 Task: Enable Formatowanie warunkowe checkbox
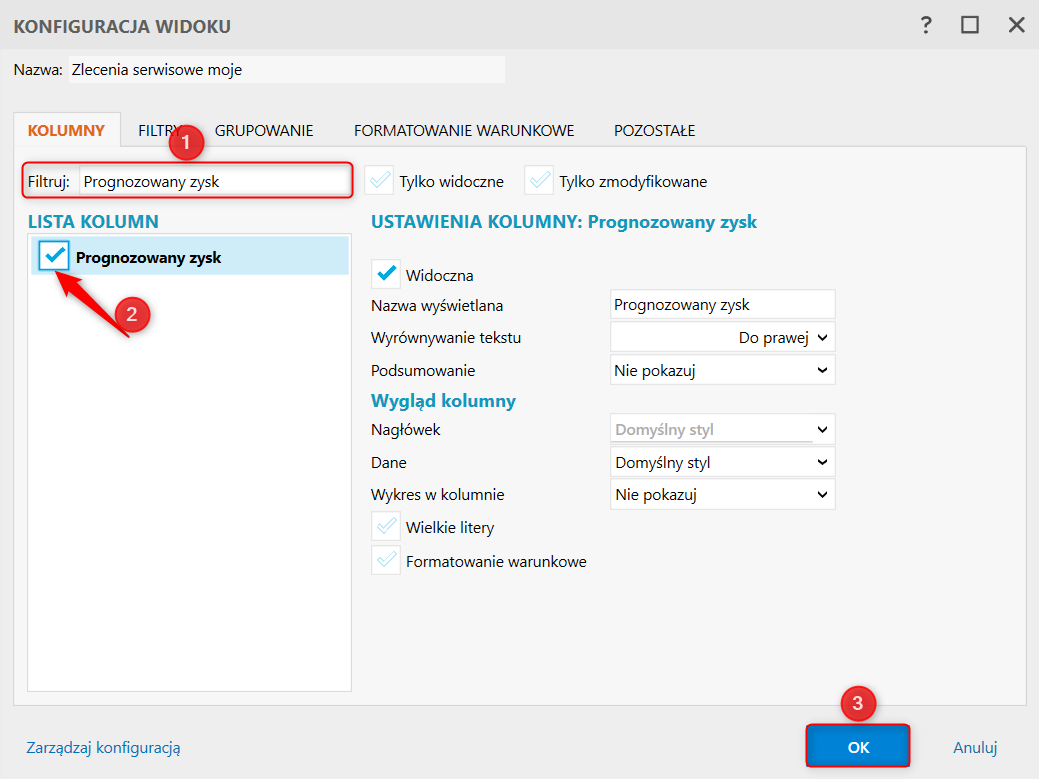pyautogui.click(x=386, y=560)
